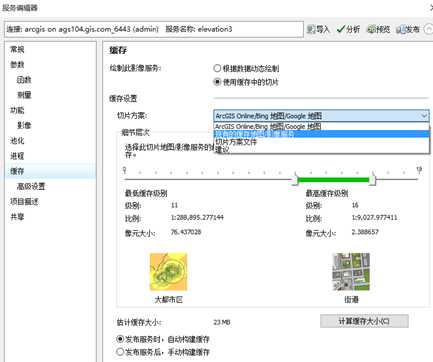Open the 函数 sub-page in sidebar
433x362 pixels.
[x=24, y=80]
